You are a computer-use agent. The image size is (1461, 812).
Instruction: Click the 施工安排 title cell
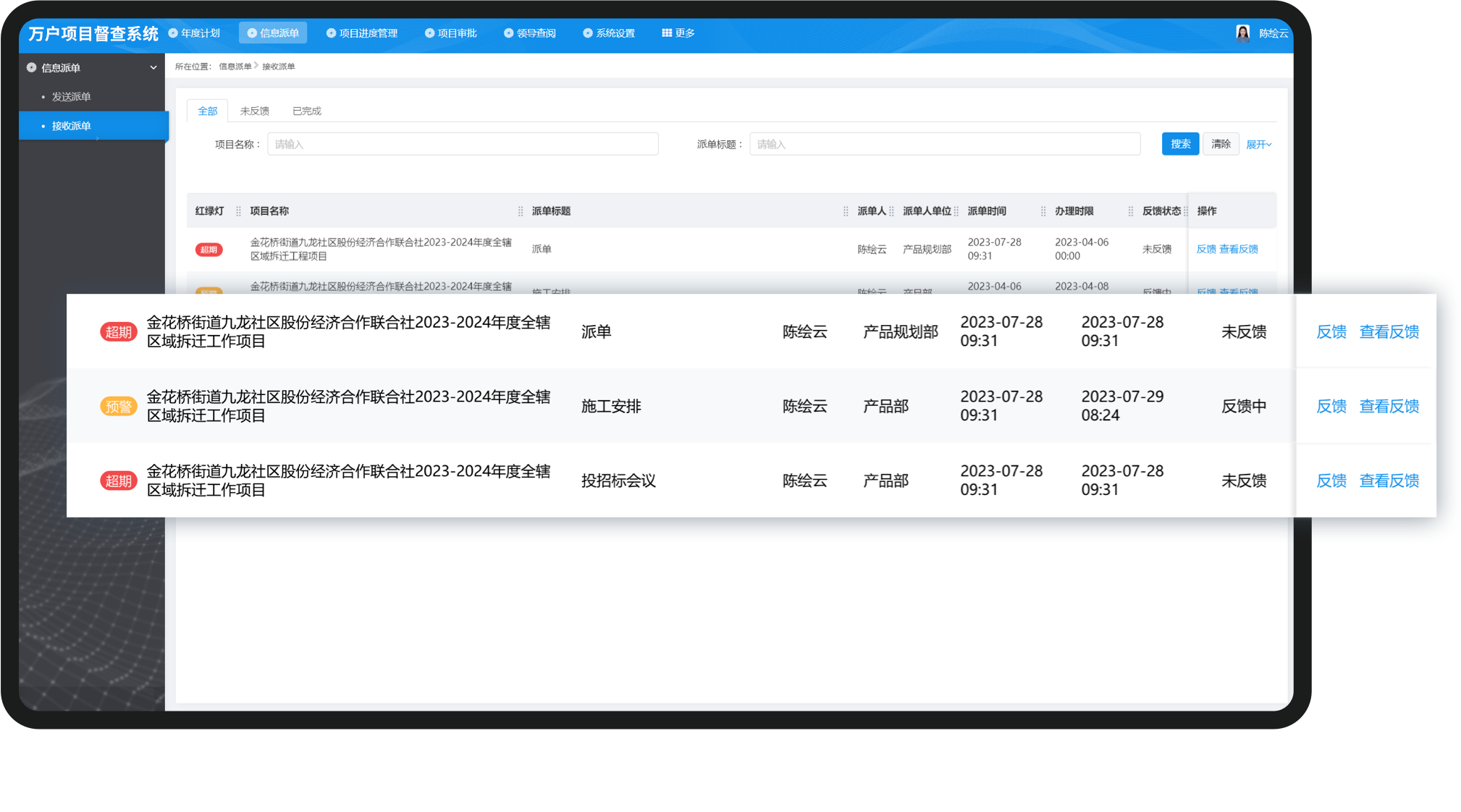tap(611, 407)
